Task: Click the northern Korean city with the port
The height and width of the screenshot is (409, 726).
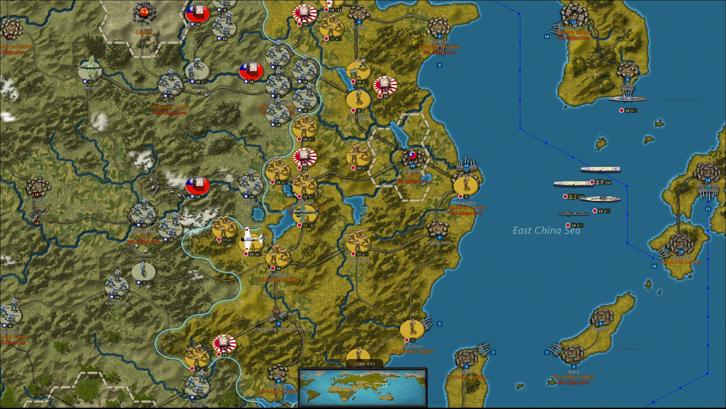Action: (x=574, y=13)
